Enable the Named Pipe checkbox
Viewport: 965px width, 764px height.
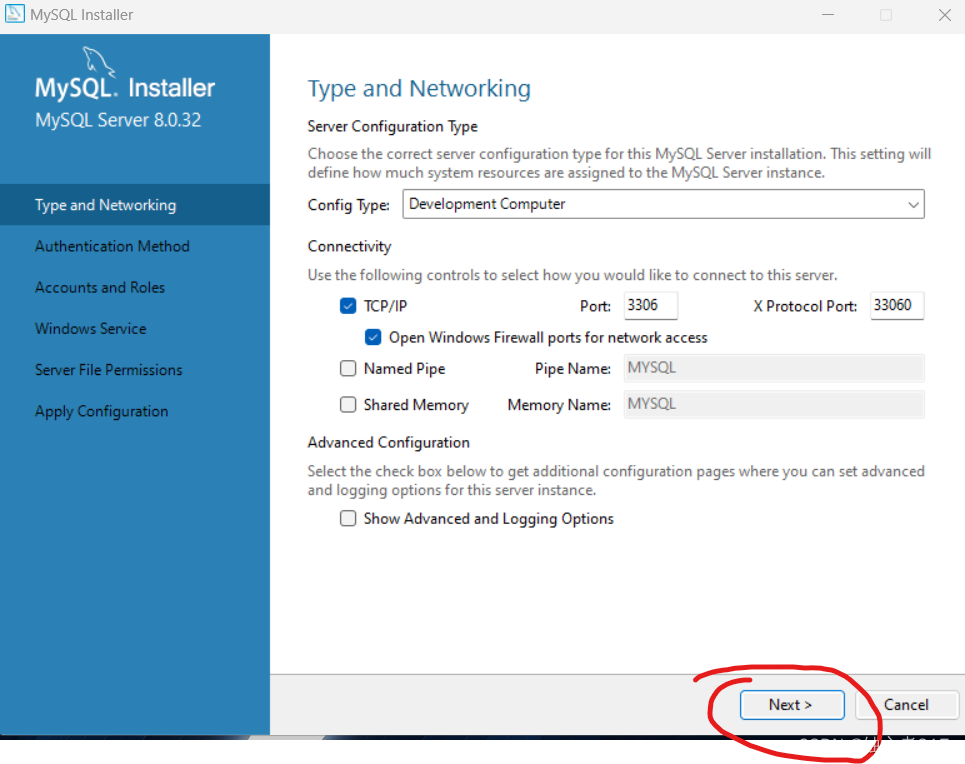(x=348, y=368)
